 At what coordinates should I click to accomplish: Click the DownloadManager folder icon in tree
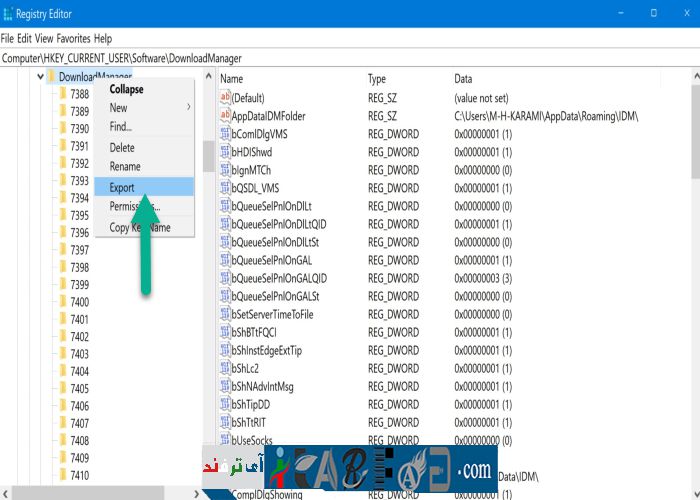[50, 77]
